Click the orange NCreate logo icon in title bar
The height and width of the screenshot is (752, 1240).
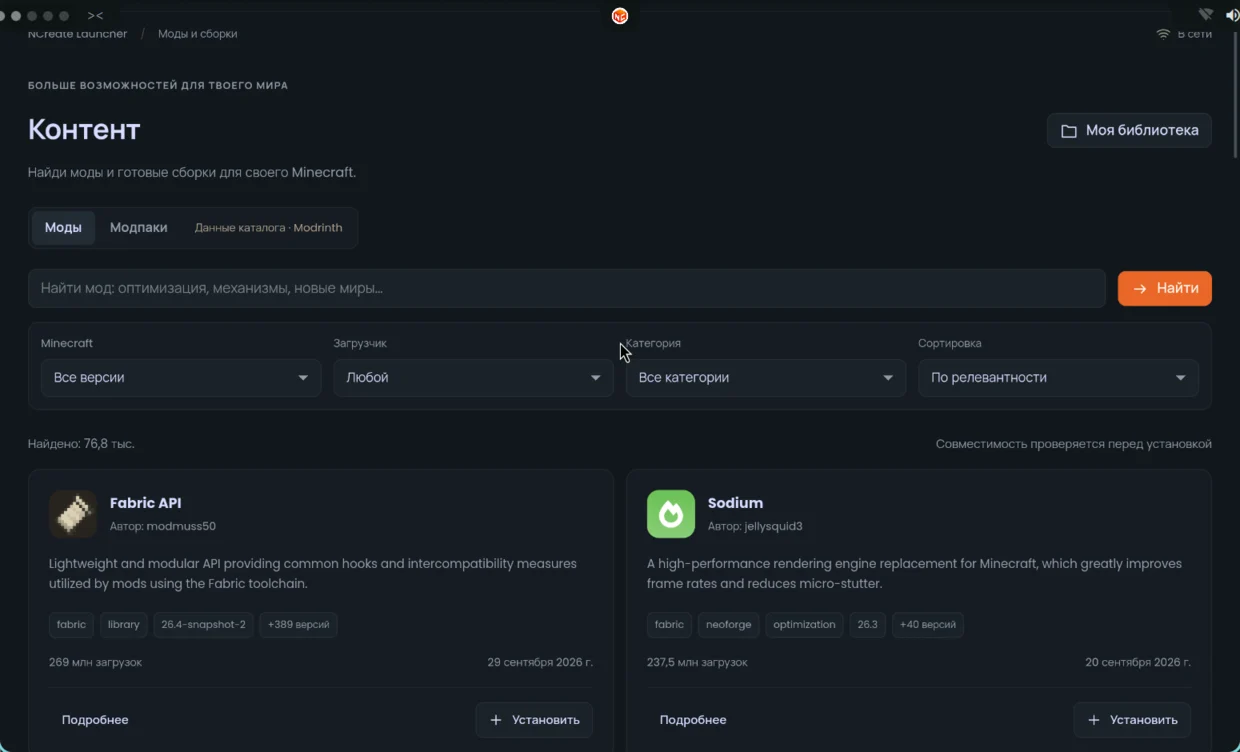pyautogui.click(x=620, y=16)
